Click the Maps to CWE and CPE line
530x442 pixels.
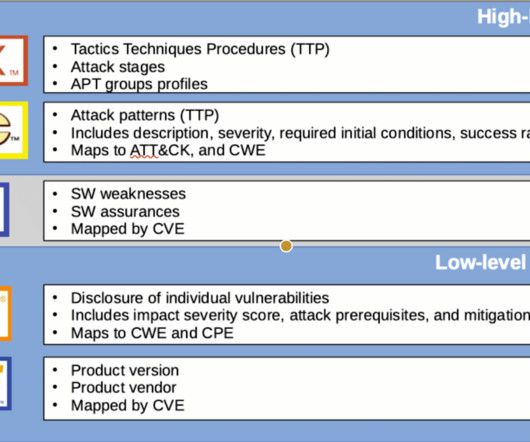152,333
